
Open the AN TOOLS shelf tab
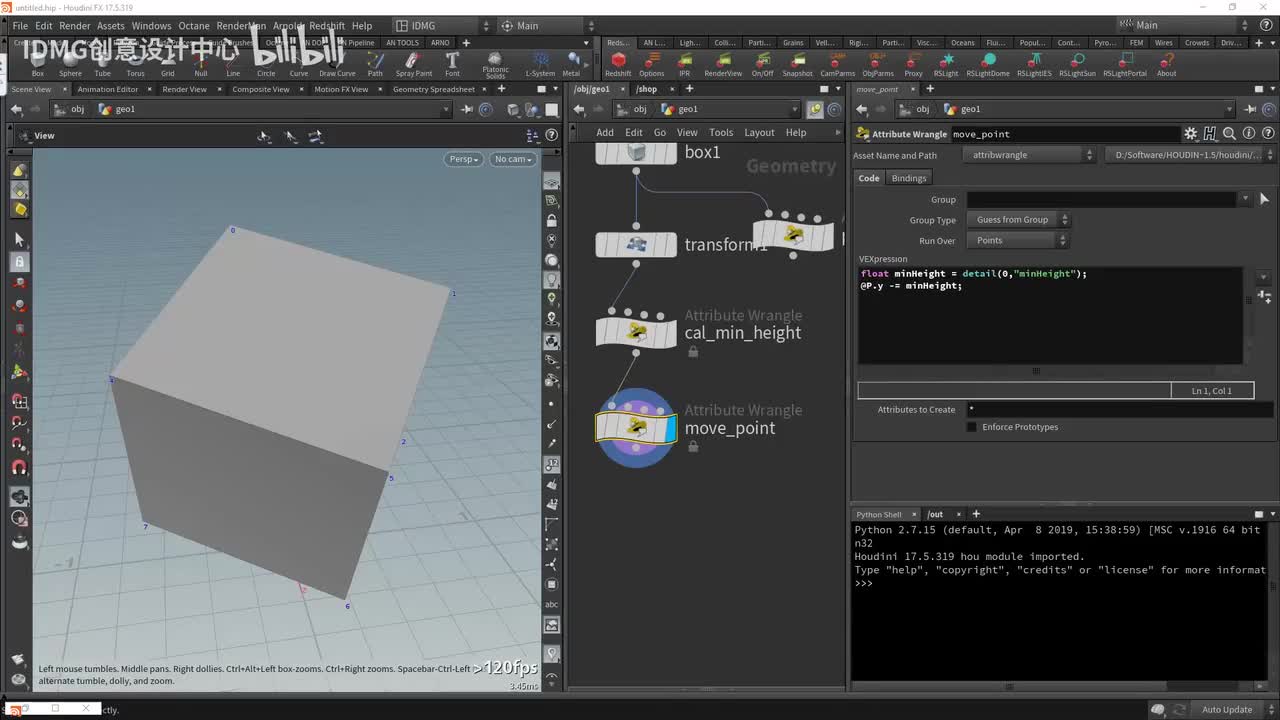pos(402,43)
